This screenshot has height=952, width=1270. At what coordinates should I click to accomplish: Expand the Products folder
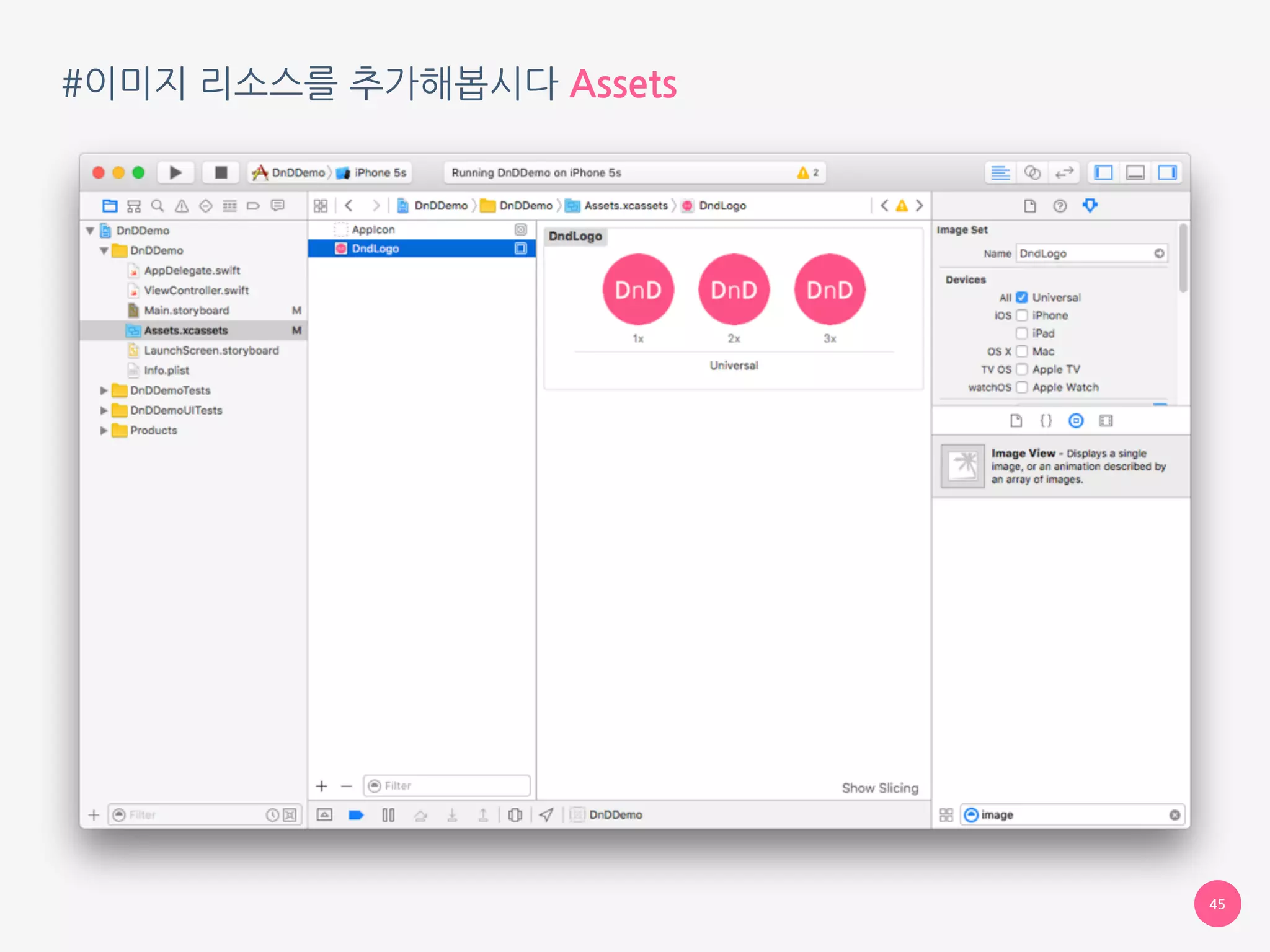coord(104,430)
